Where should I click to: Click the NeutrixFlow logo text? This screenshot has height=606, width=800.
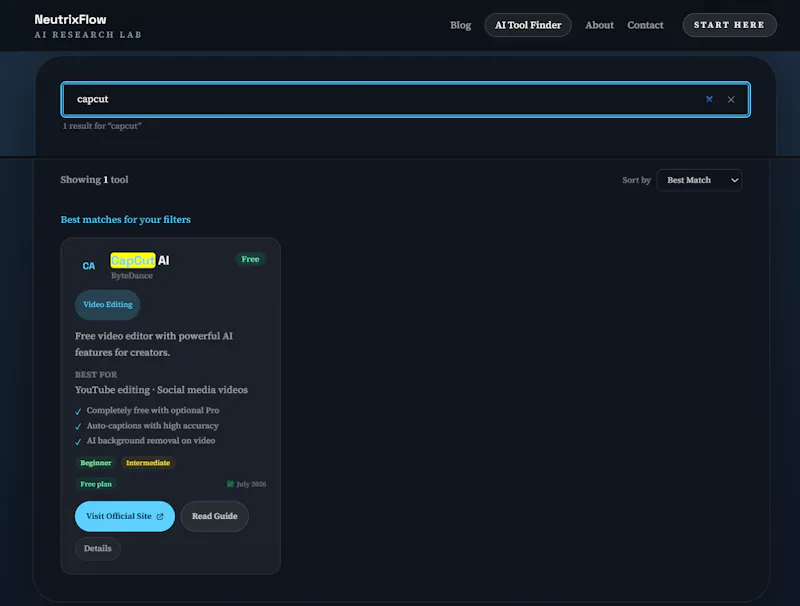tap(70, 19)
